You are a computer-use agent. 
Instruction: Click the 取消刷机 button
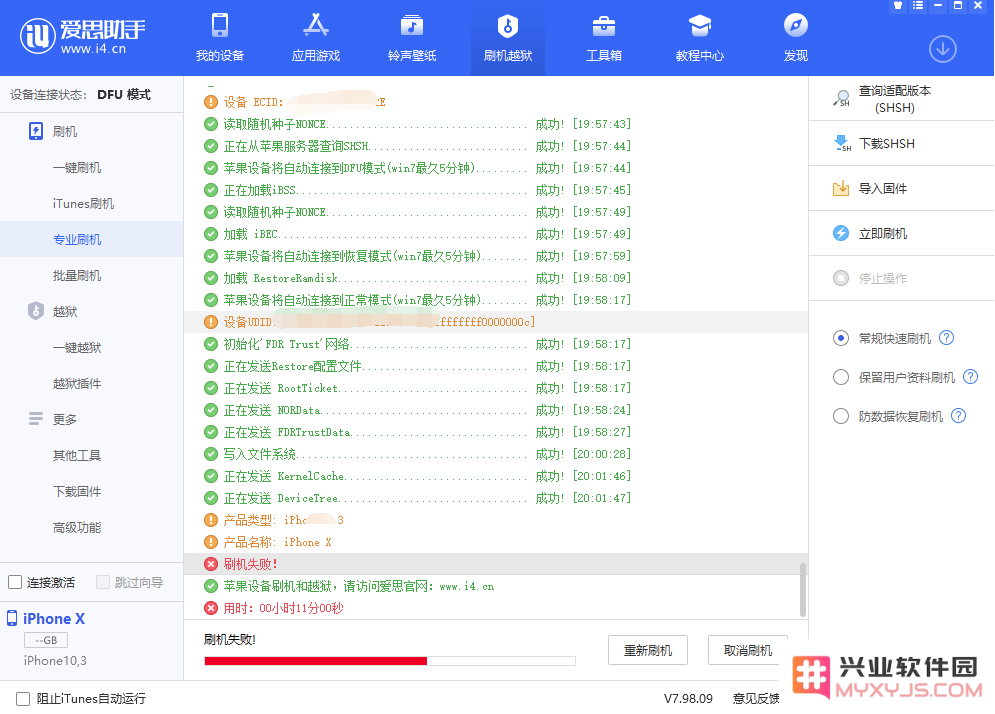click(x=748, y=650)
